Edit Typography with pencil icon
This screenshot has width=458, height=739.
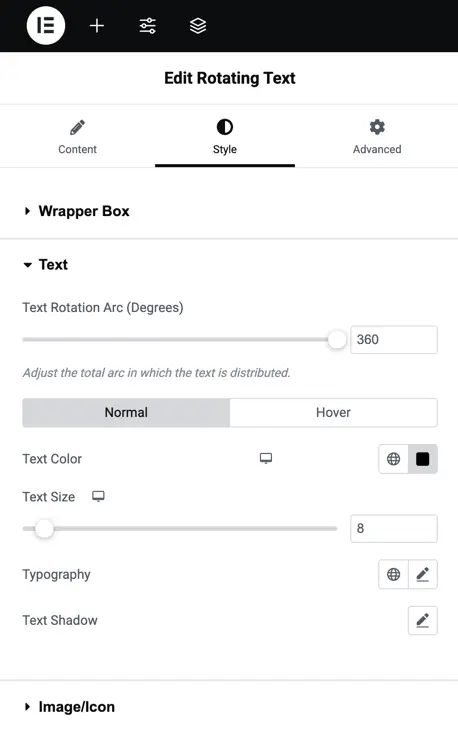coord(423,574)
